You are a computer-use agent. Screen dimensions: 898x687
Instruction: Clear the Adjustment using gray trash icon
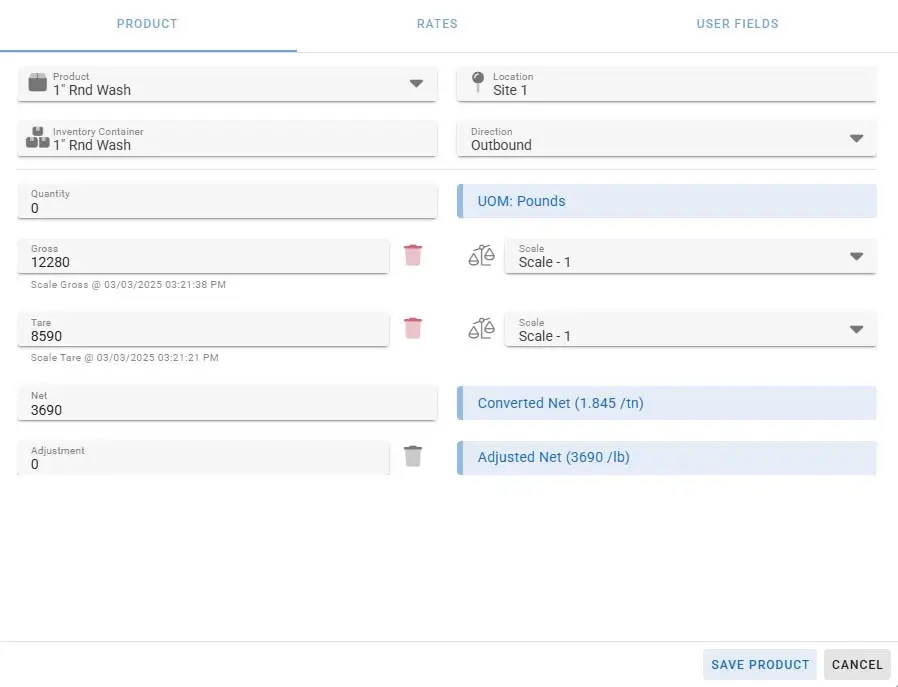pos(413,456)
